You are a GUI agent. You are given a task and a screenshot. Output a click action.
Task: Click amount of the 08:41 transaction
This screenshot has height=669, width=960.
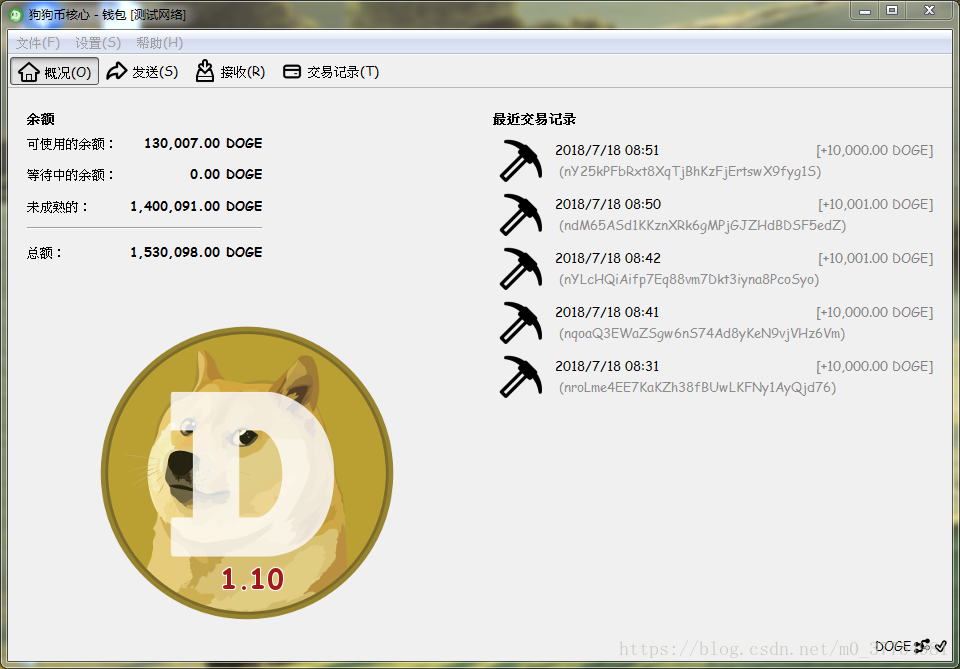874,312
